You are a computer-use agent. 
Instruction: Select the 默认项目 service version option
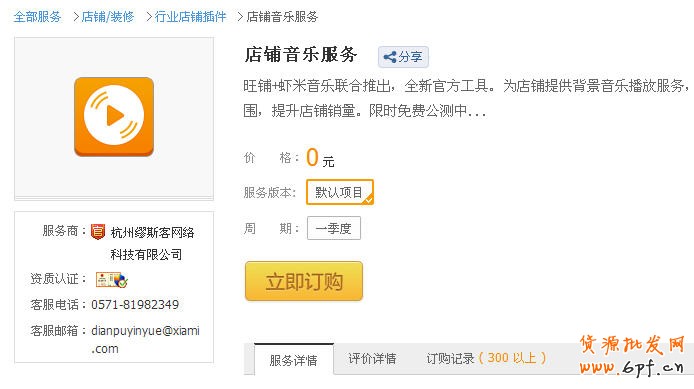[340, 192]
